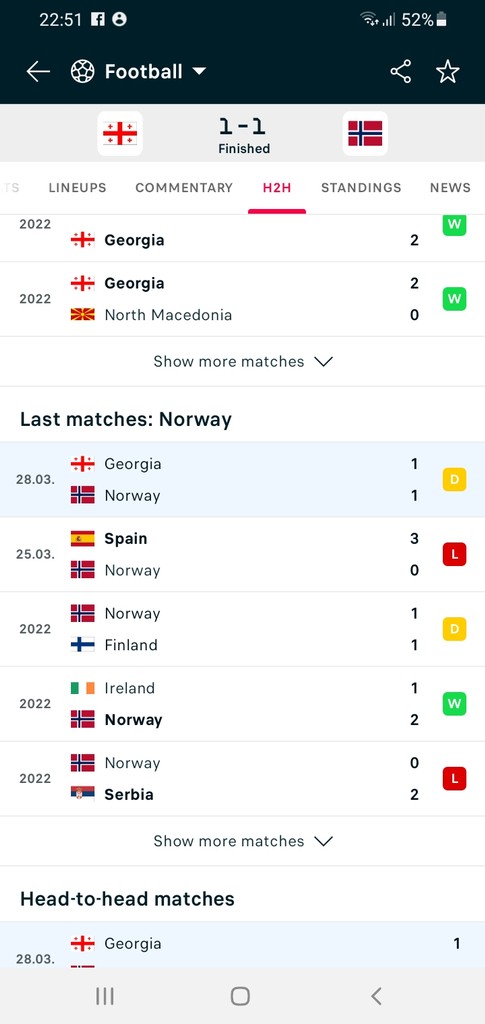Switch to the STANDINGS tab
Viewport: 485px width, 1024px height.
(x=361, y=187)
